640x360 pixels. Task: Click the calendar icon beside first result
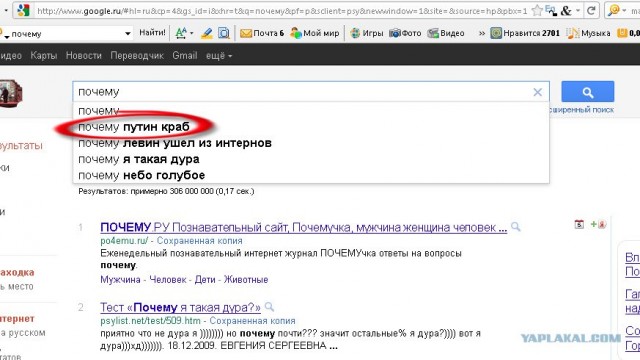[x=579, y=224]
